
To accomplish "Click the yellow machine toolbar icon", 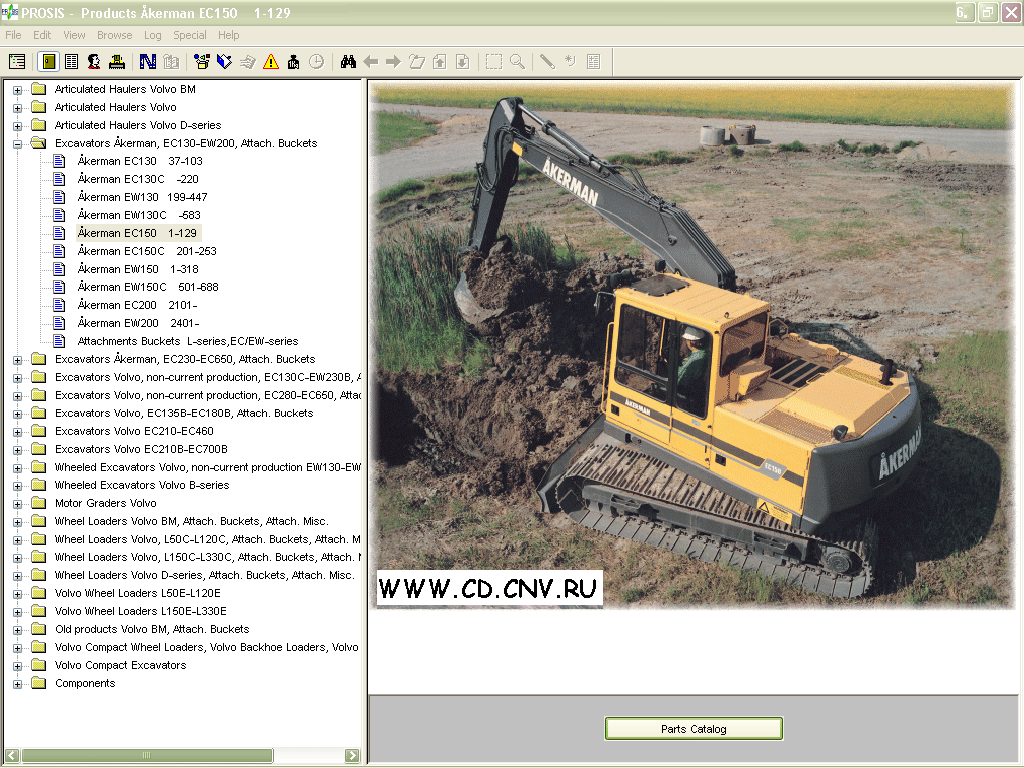I will coord(117,61).
